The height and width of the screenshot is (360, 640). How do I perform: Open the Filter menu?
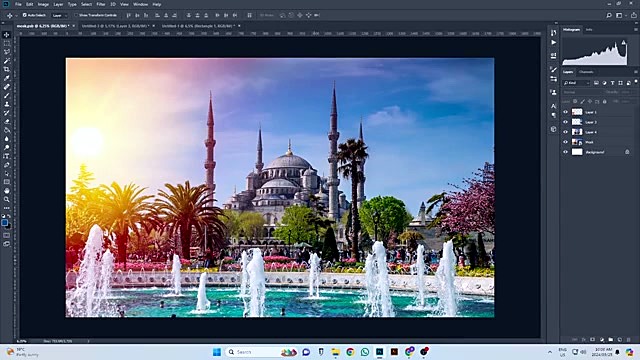click(101, 4)
